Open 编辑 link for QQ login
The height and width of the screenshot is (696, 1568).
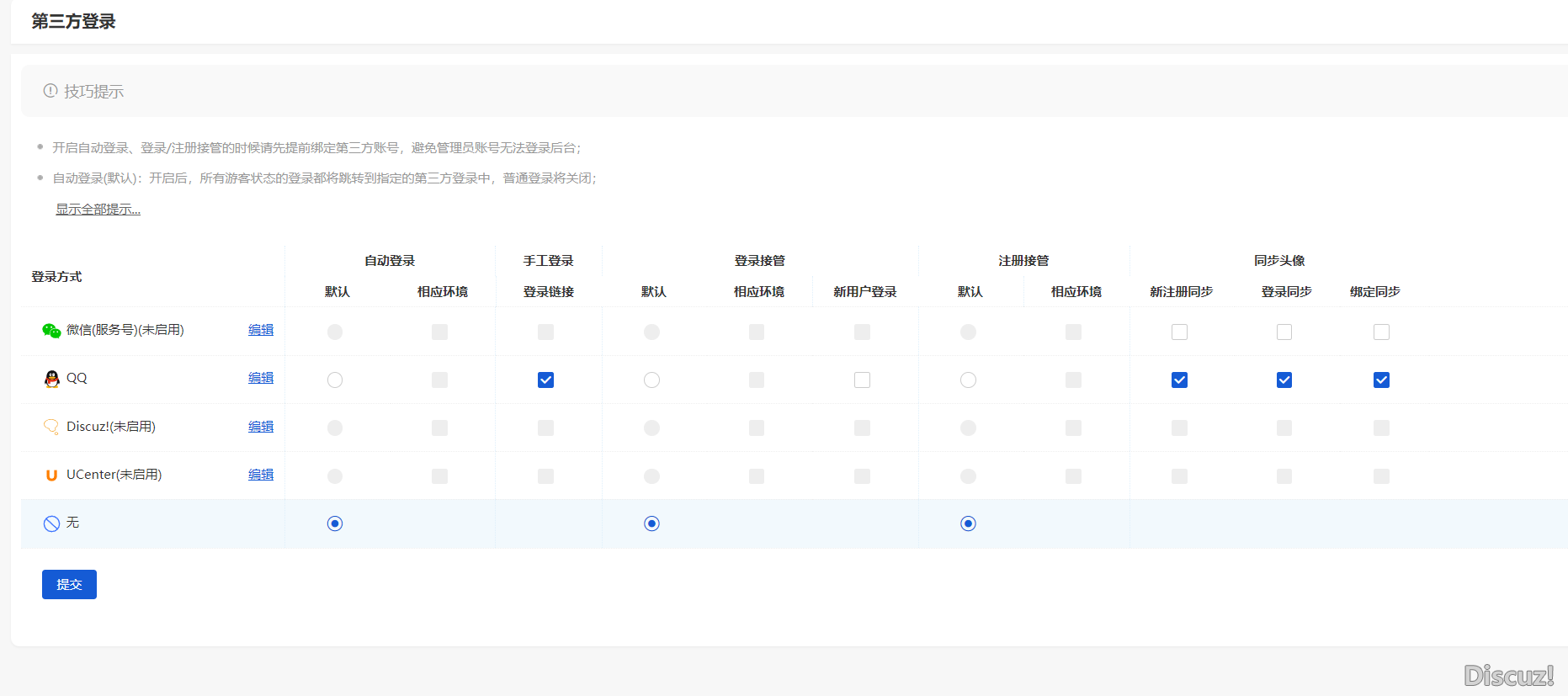261,378
